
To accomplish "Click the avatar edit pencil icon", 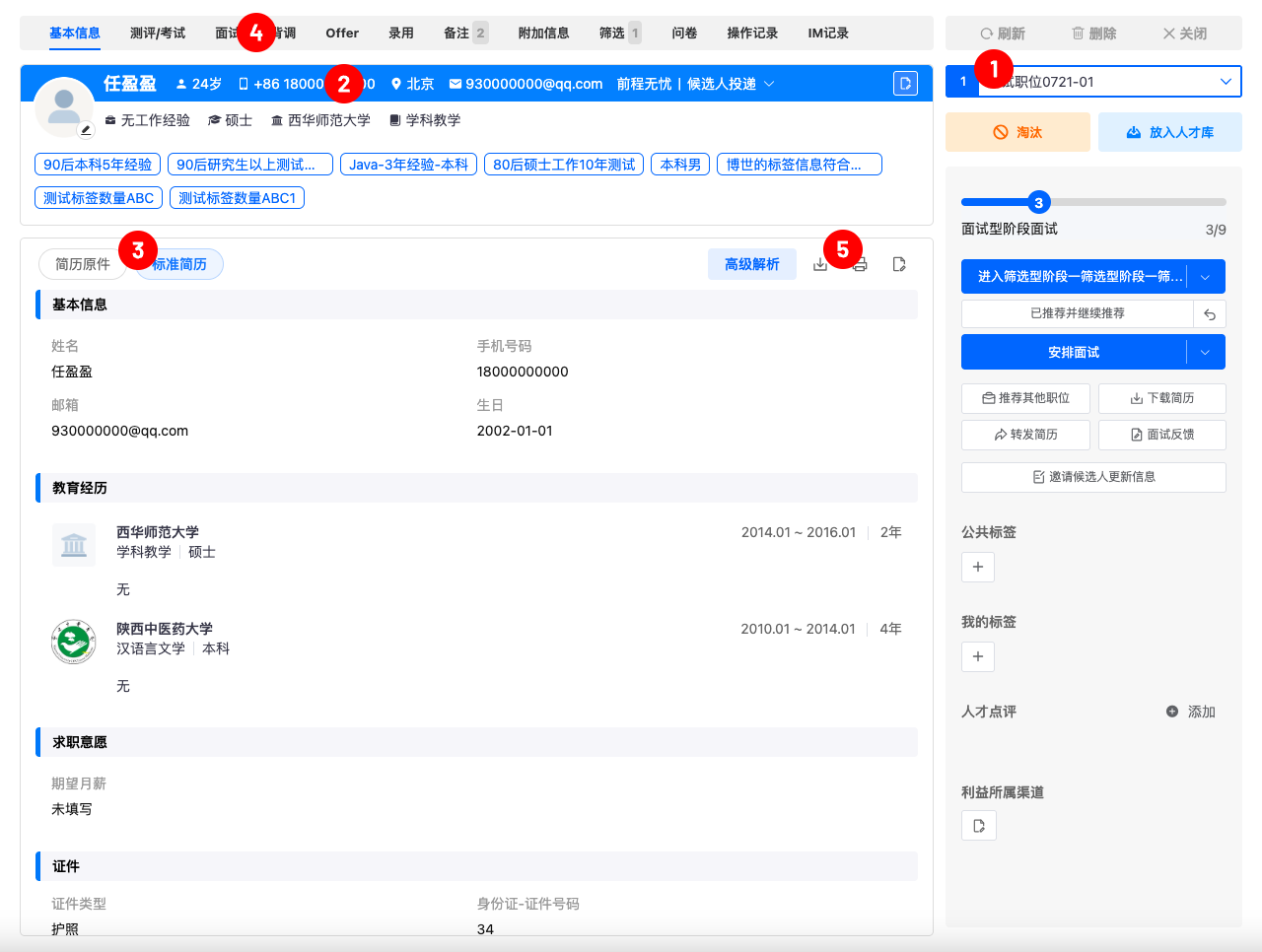I will pos(86,130).
